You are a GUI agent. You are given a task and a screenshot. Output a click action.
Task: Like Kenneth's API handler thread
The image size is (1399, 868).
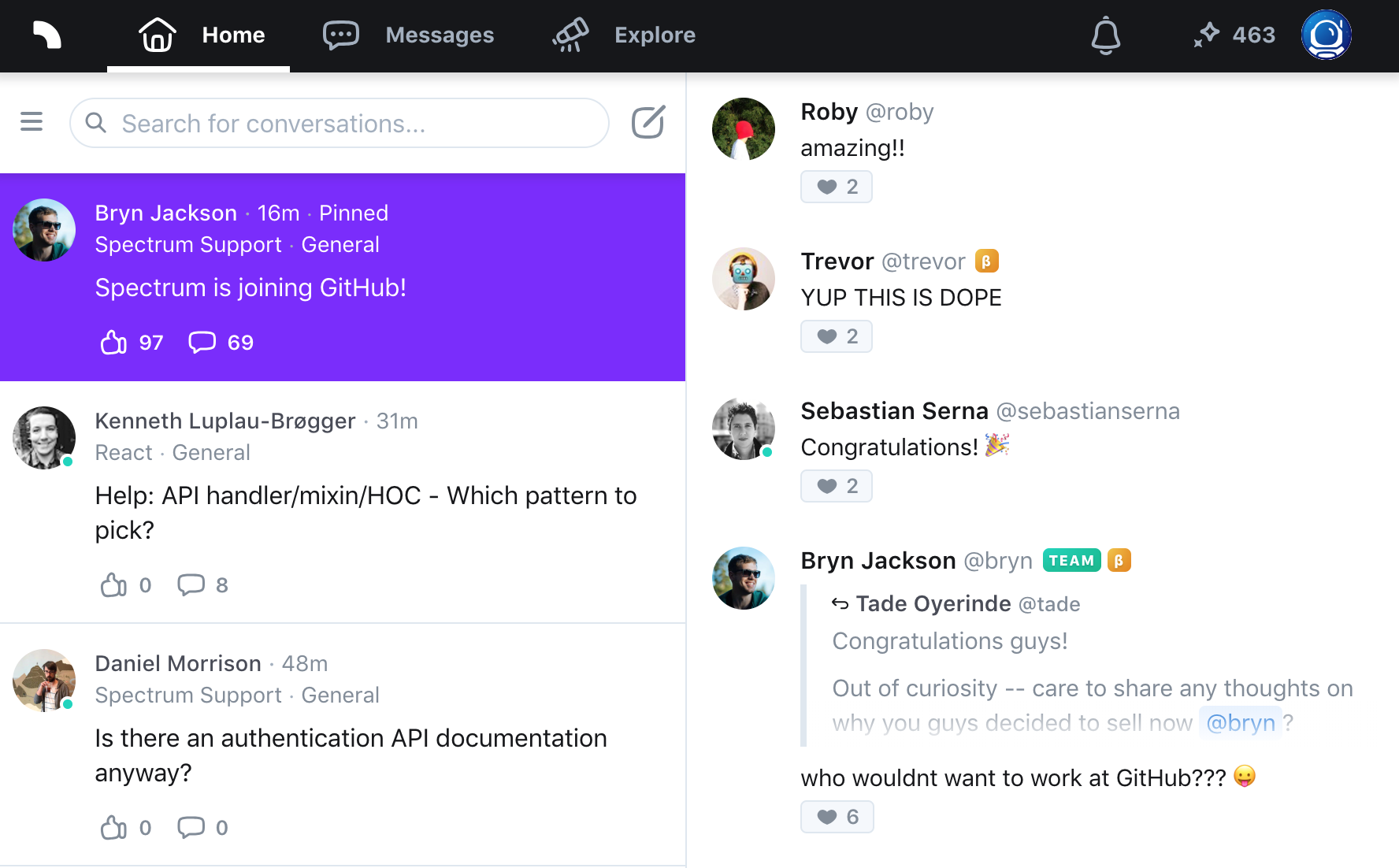(x=126, y=585)
